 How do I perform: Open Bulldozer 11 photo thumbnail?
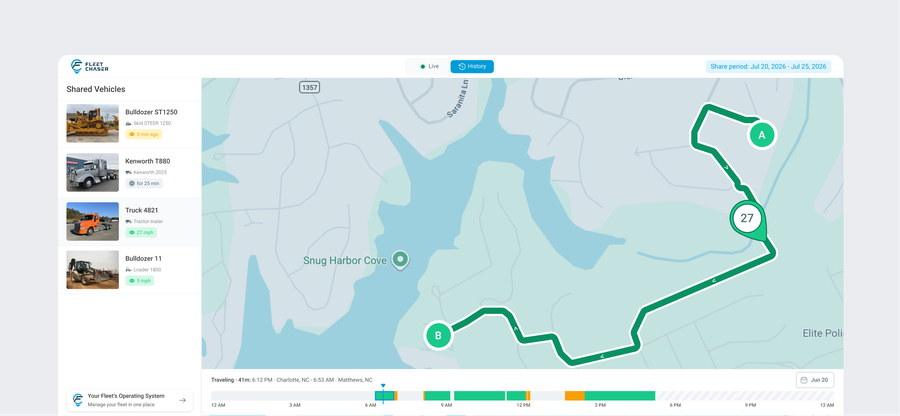tap(92, 270)
